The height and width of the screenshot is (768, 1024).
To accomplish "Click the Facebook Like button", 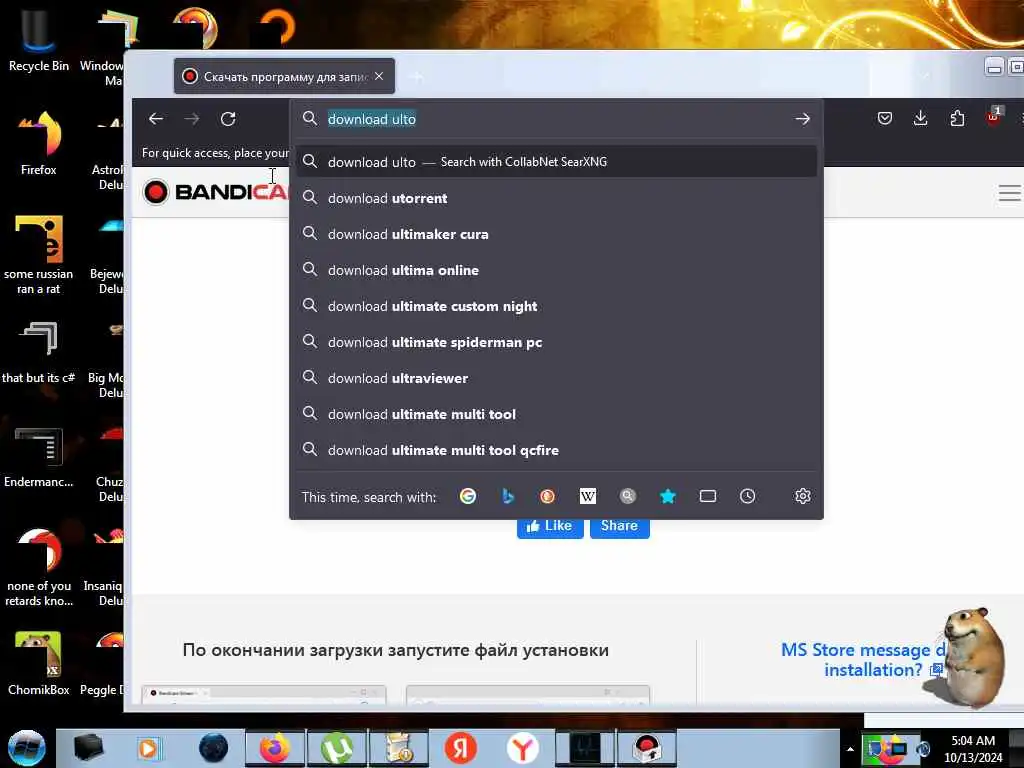I will click(550, 526).
